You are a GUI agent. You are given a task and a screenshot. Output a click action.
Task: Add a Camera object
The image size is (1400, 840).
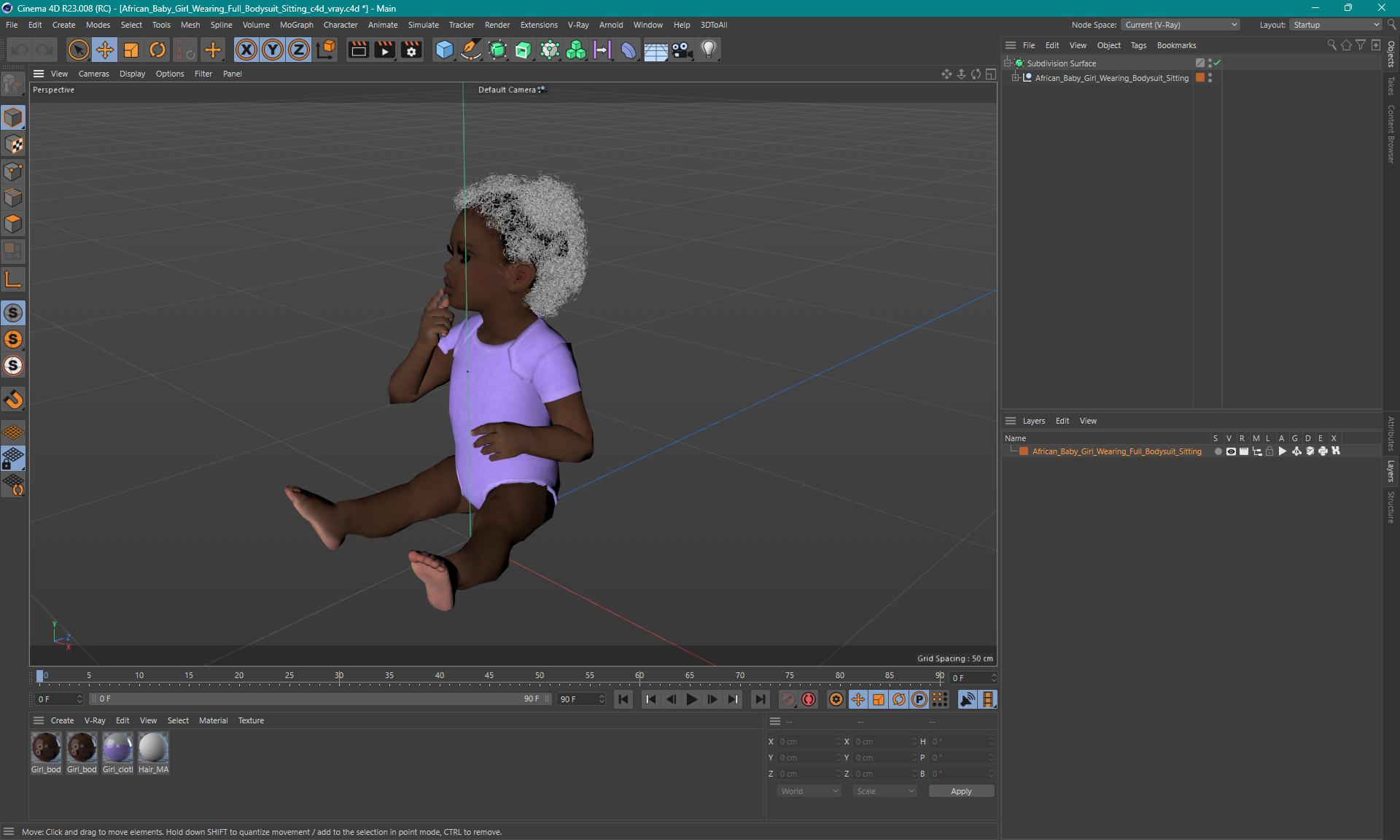(x=682, y=50)
